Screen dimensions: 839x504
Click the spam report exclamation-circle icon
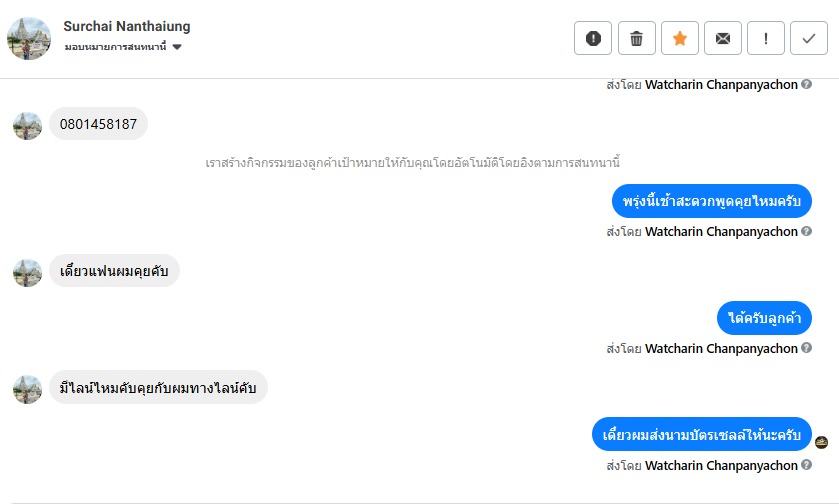coord(593,39)
